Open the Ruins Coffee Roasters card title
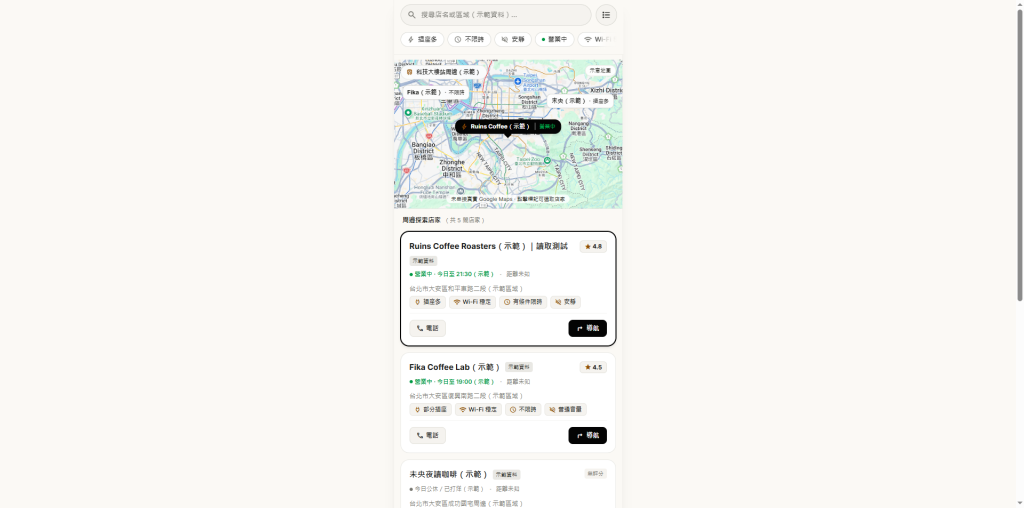 [488, 246]
